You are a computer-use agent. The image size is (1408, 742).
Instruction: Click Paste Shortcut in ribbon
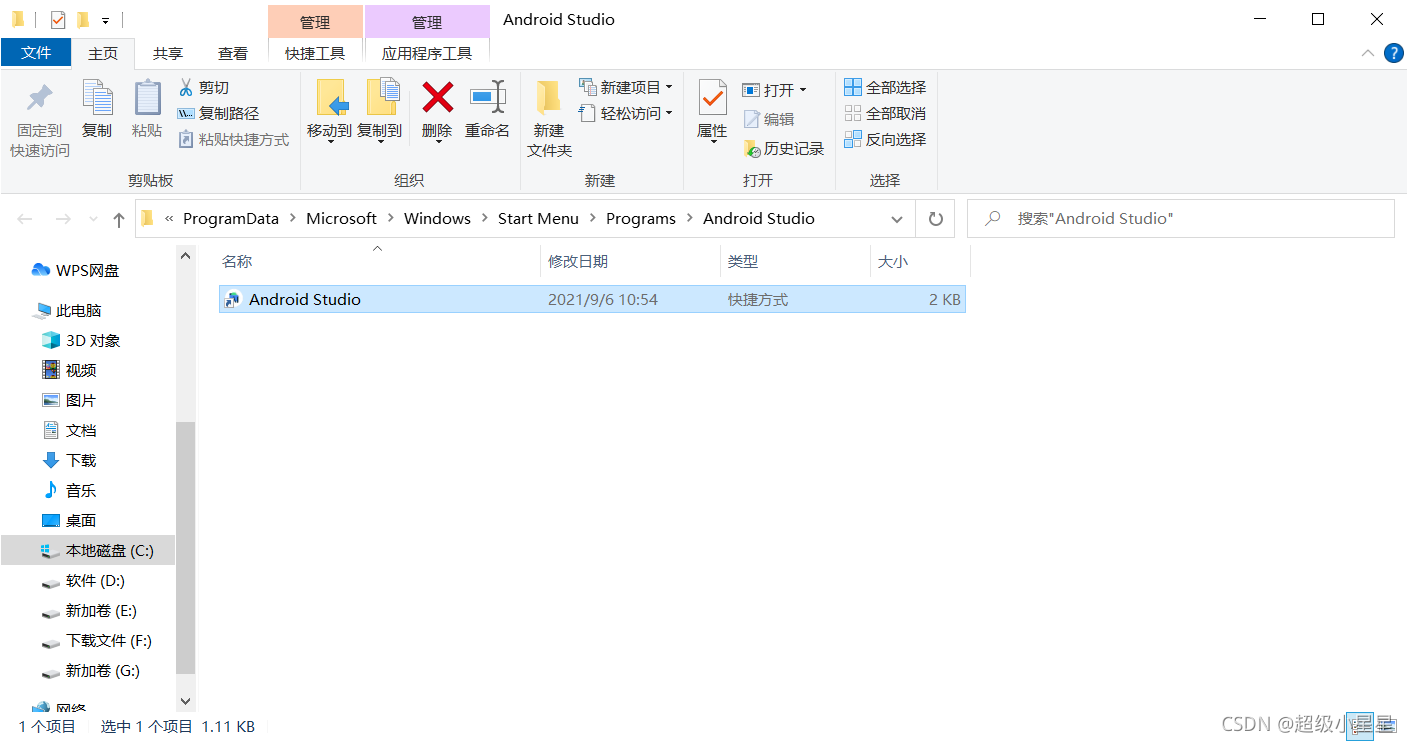(x=234, y=140)
